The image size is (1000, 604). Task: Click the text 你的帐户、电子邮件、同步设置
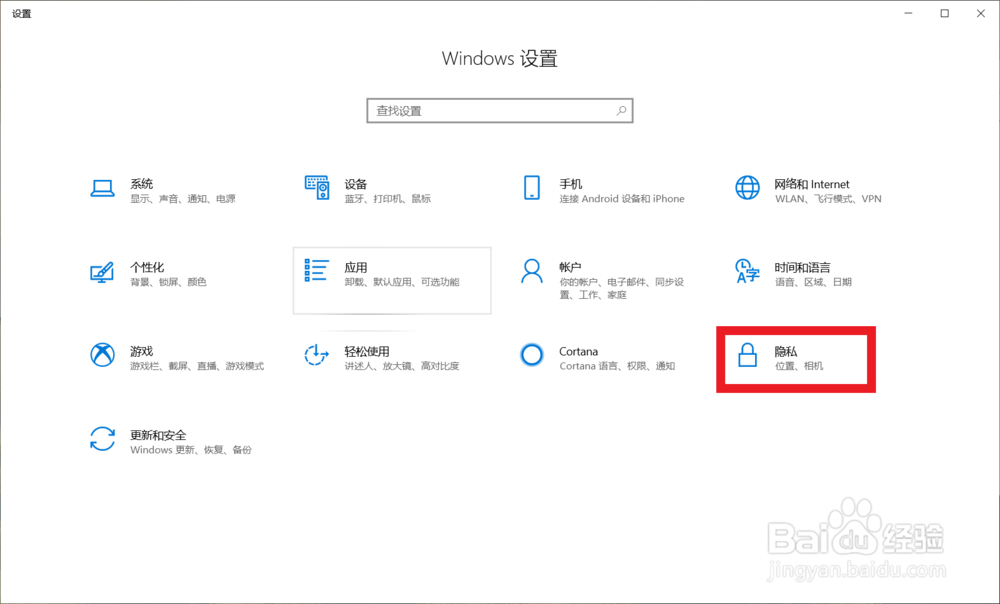pyautogui.click(x=622, y=288)
